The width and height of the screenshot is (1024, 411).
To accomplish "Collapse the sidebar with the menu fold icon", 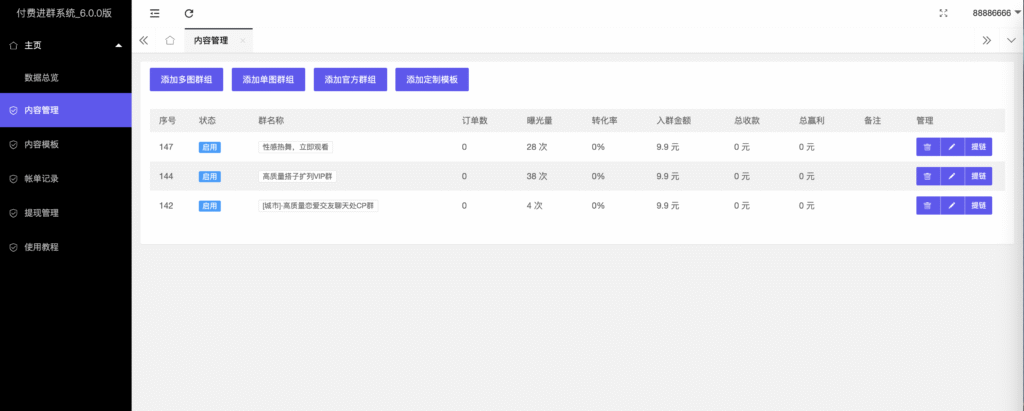I will pyautogui.click(x=154, y=13).
